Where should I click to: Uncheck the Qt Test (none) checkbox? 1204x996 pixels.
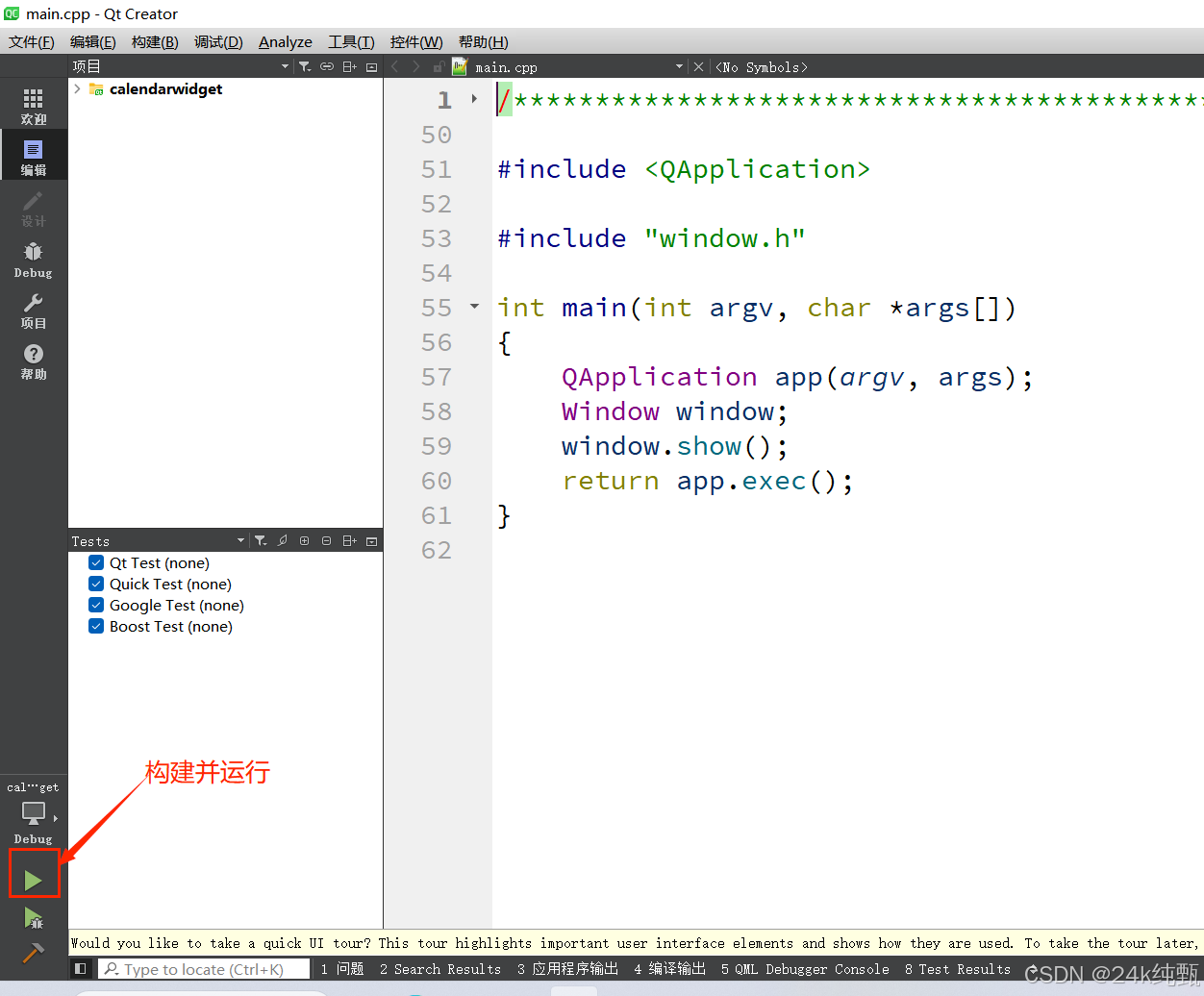coord(96,562)
